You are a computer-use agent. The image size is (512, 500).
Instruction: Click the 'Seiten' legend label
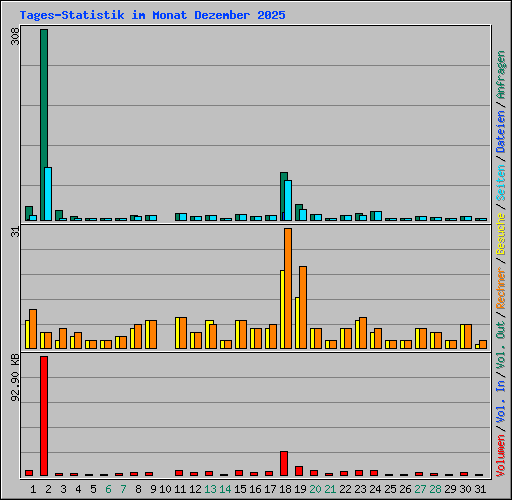[x=501, y=183]
